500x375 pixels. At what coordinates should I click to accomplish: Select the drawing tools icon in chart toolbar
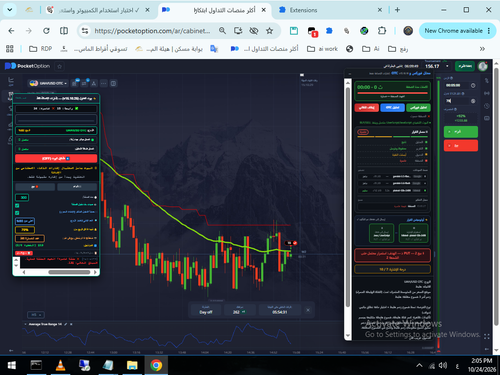click(x=94, y=83)
